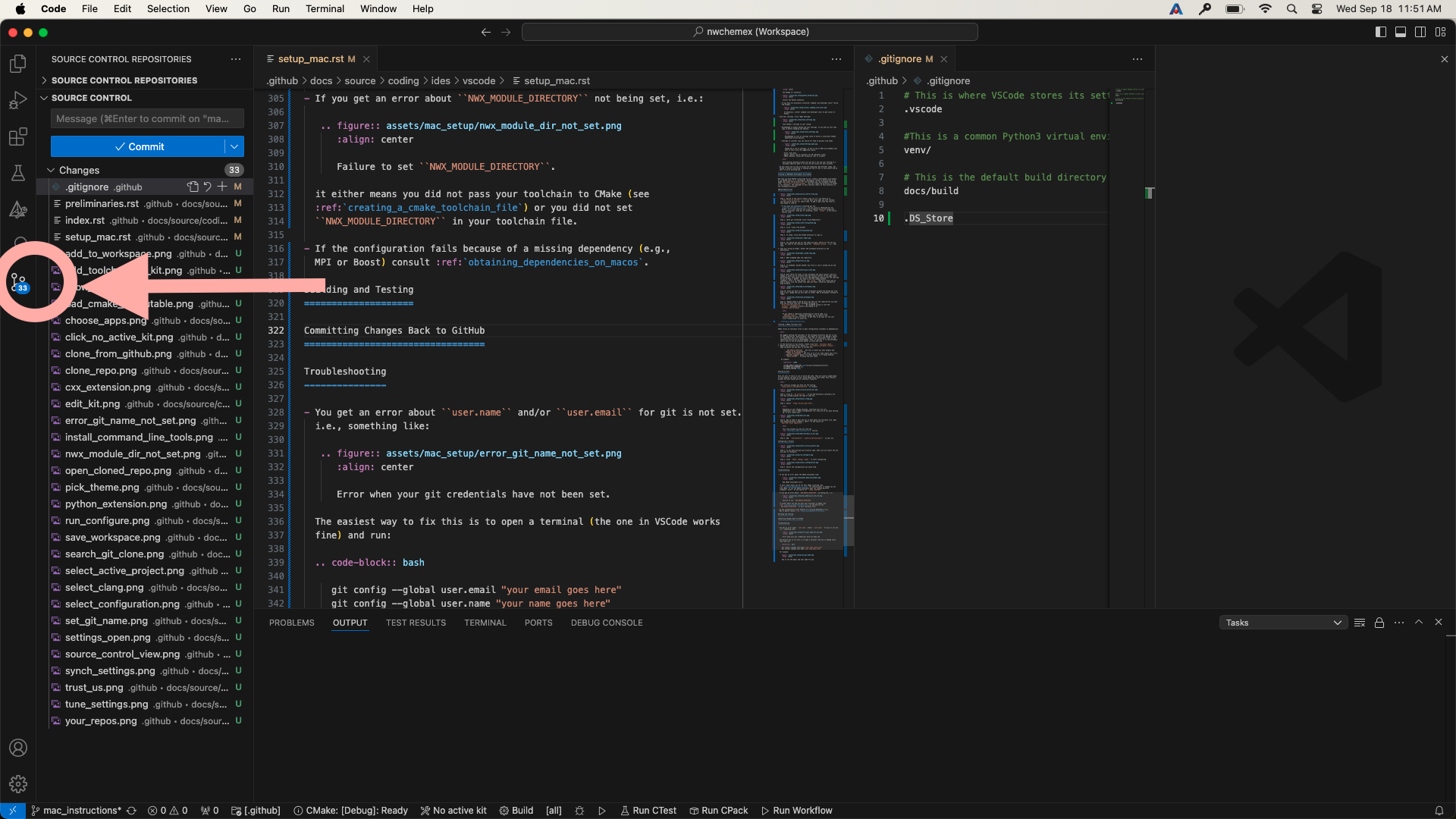Open more actions for setup_mac.rst editor group
The image size is (1456, 819).
(x=836, y=59)
